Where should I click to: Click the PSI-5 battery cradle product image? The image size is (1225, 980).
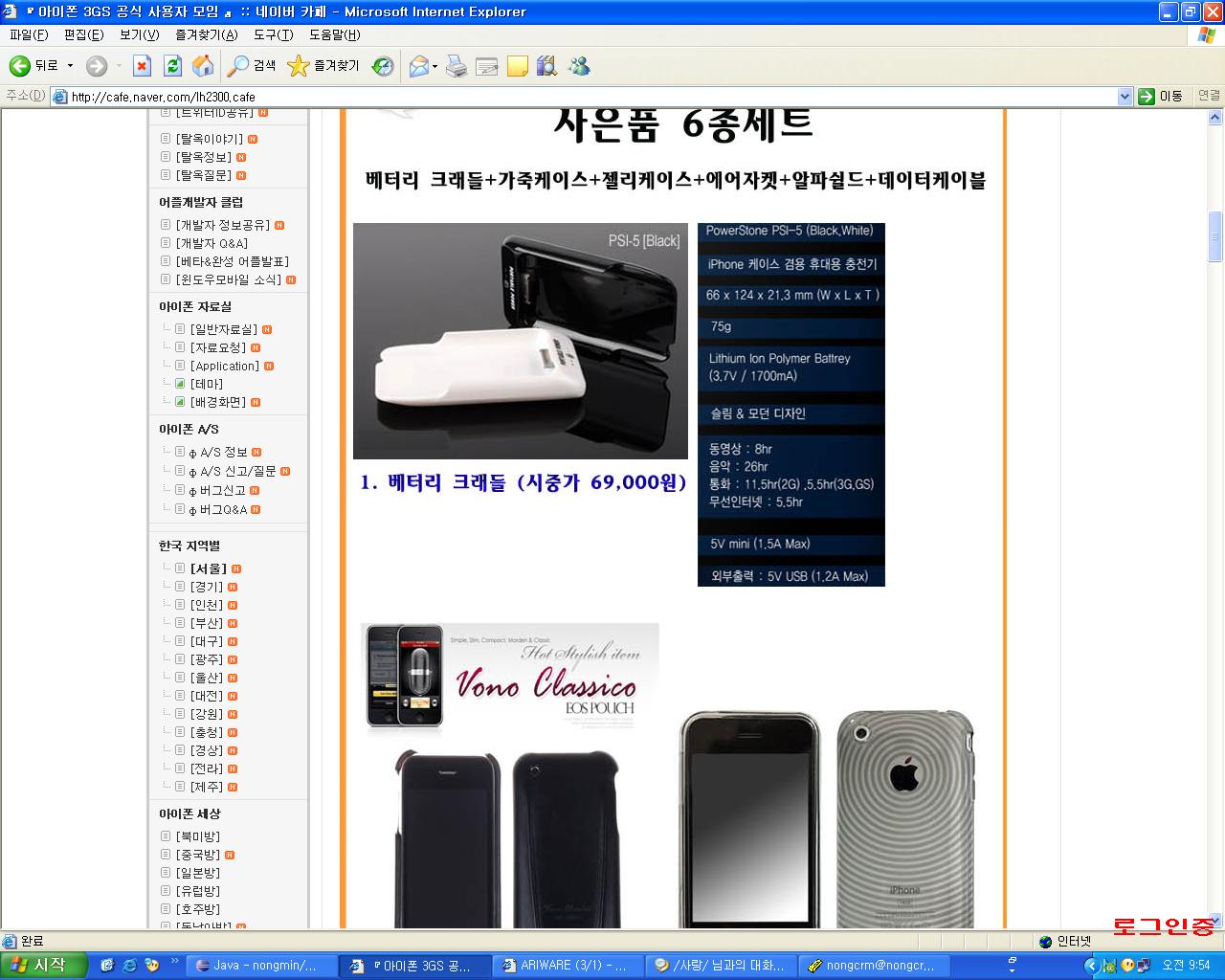pyautogui.click(x=521, y=341)
